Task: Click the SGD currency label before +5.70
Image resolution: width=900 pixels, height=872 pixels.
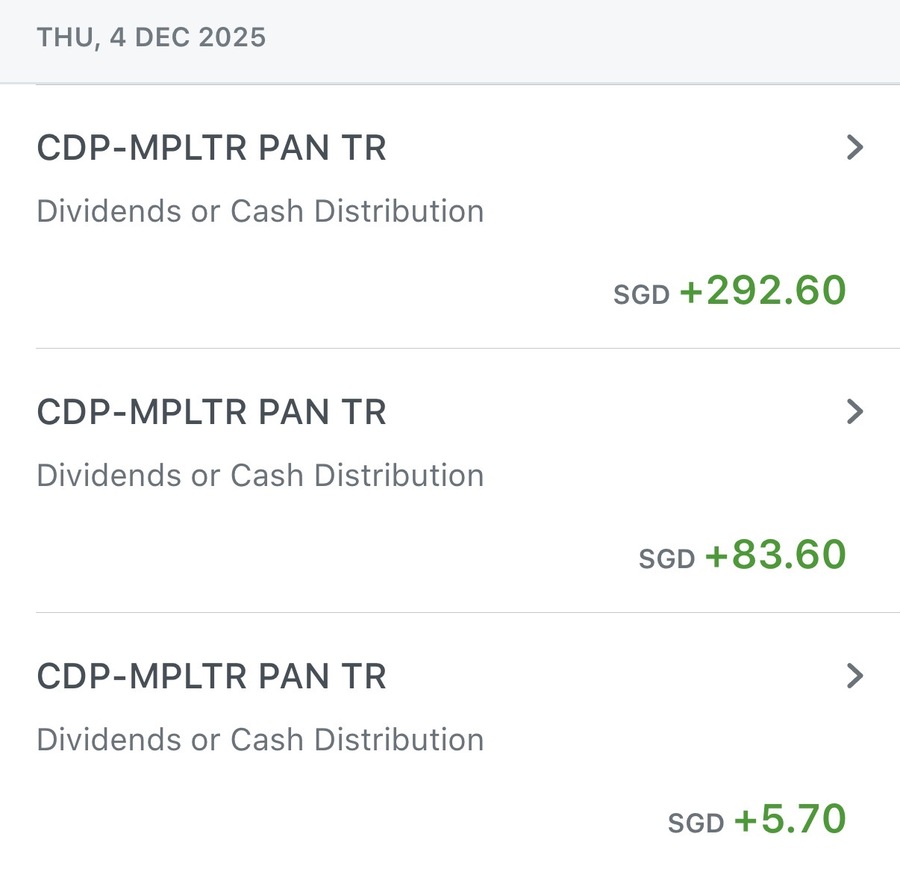Action: pyautogui.click(x=695, y=824)
